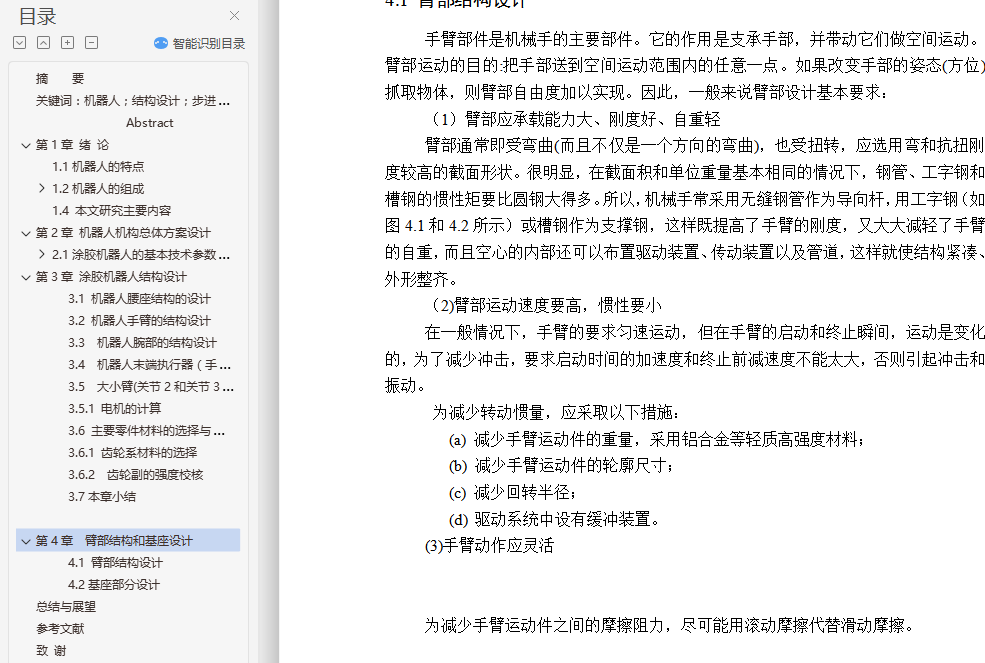
Task: Click 第3章 涂胶机器人结构设计 heading text
Action: tap(111, 277)
